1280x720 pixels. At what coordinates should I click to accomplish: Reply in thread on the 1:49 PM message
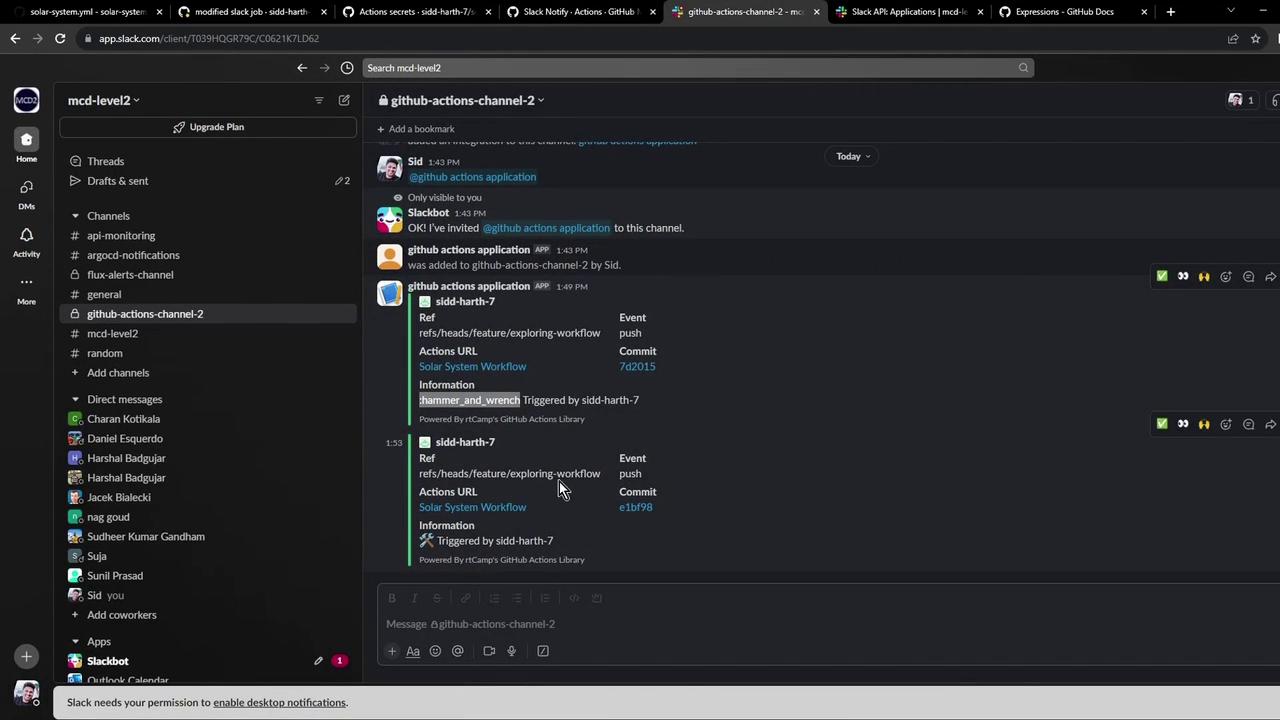pyautogui.click(x=1248, y=276)
